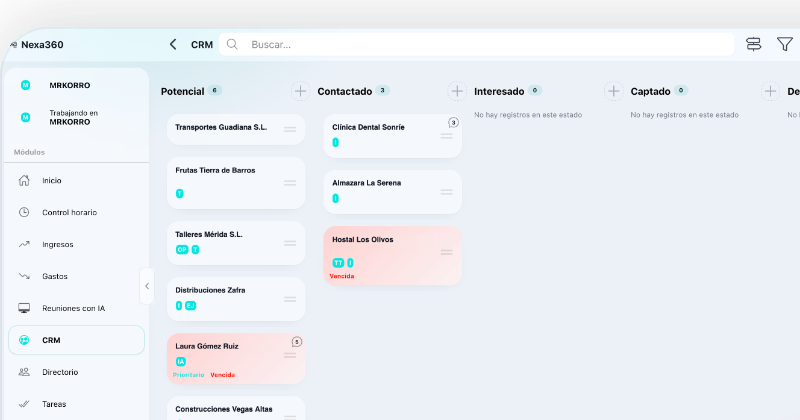
Task: Open the Almazara La Serena card
Action: (392, 192)
